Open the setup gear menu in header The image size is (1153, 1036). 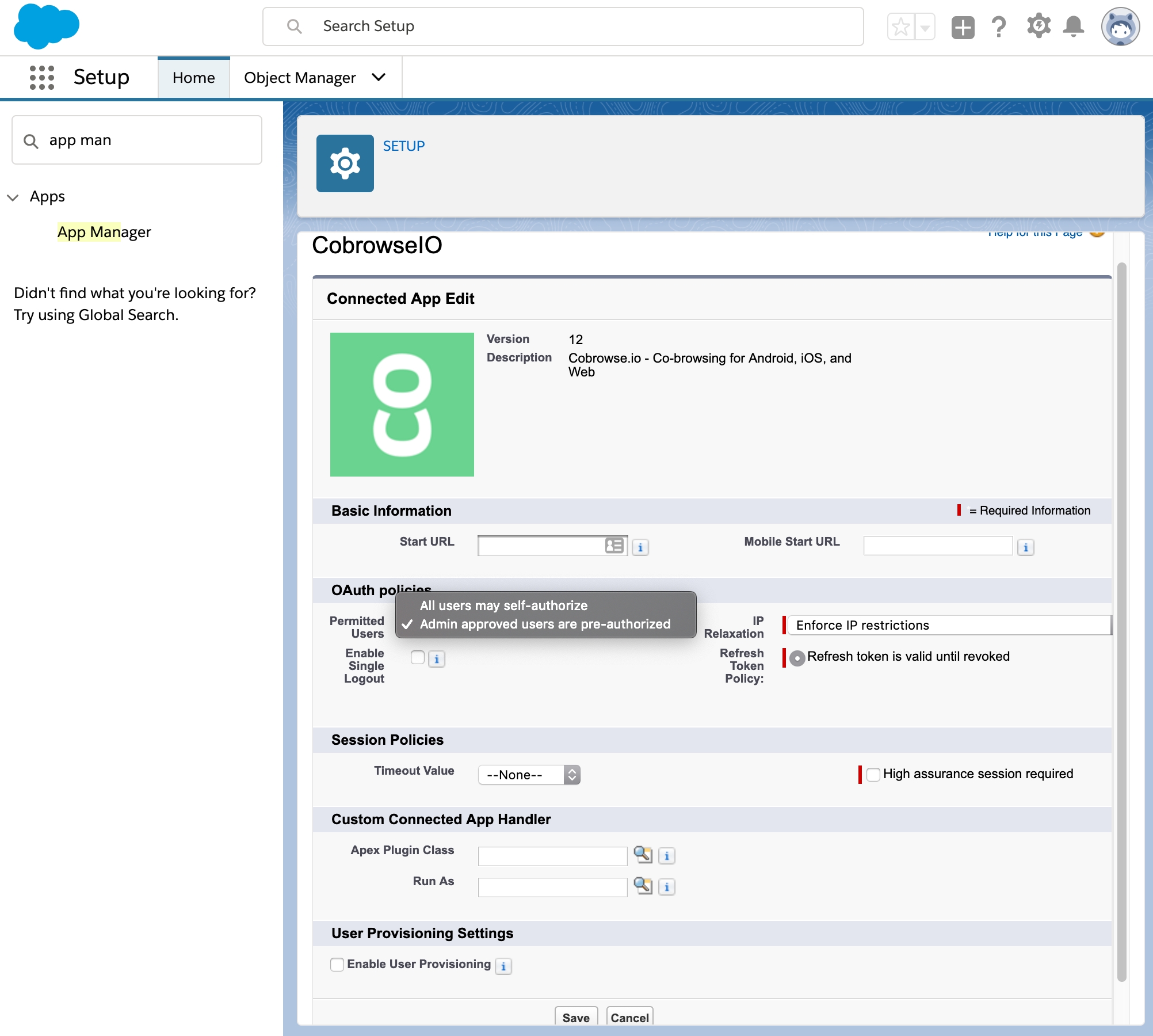click(1039, 26)
